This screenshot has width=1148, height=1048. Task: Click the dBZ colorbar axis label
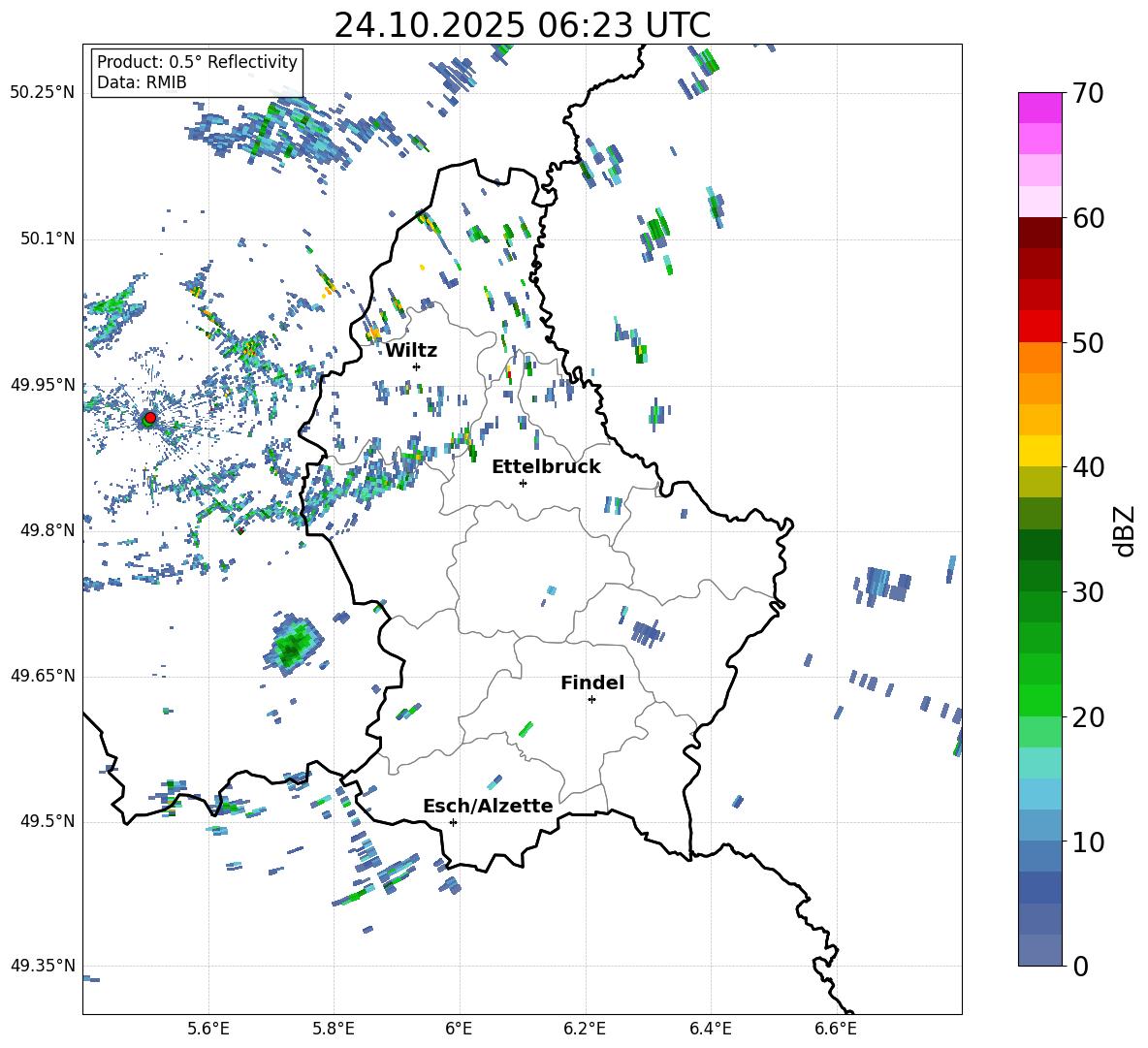pyautogui.click(x=1126, y=530)
